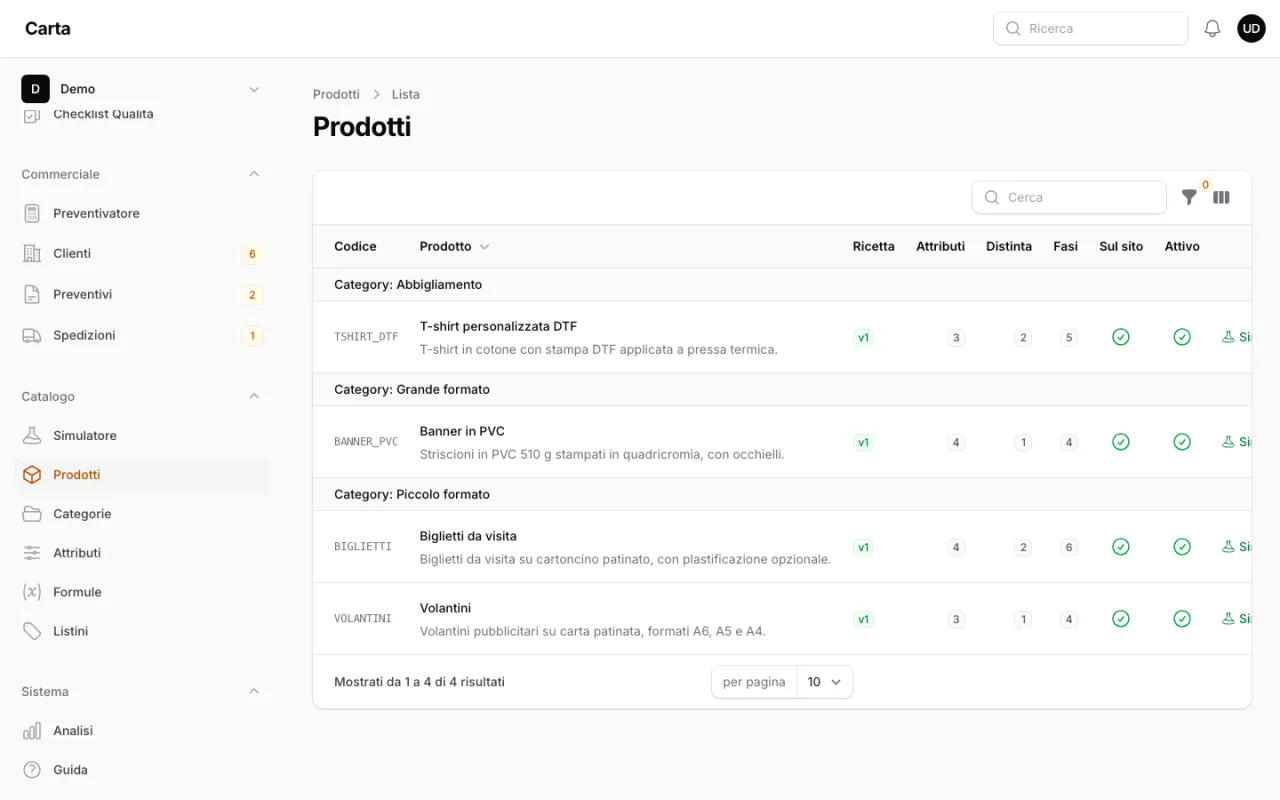Viewport: 1280px width, 800px height.
Task: Click Attivo checkmark for T-shirt personalizzata DTF
Action: [1182, 337]
